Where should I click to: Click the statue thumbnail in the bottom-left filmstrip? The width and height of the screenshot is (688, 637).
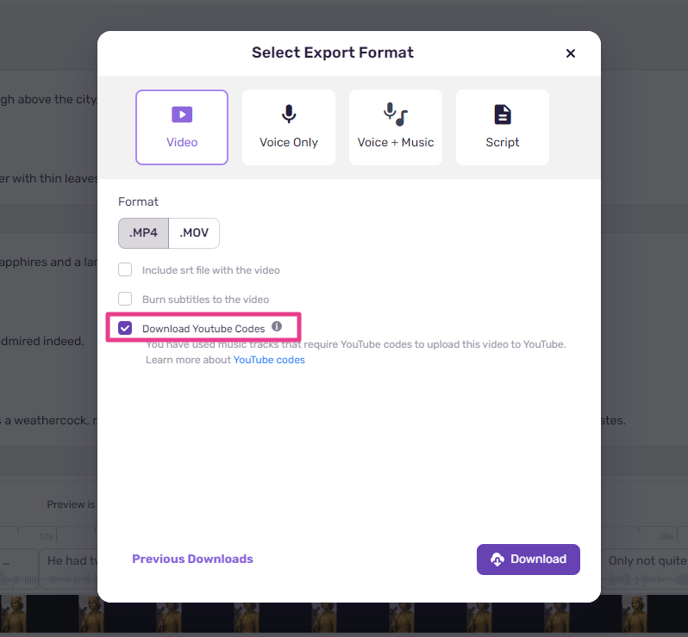tap(13, 613)
